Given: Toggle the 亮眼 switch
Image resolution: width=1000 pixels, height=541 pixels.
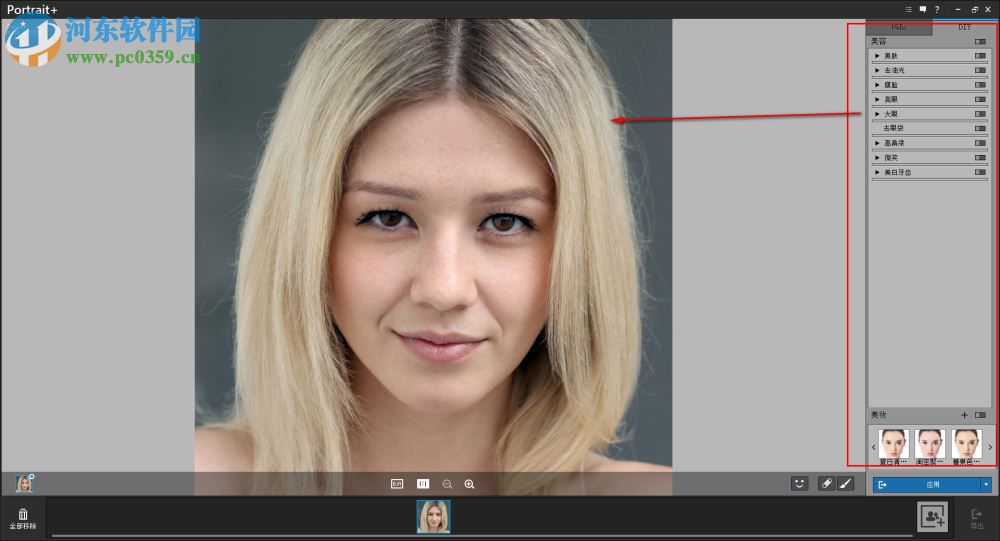Looking at the screenshot, I should (980, 100).
